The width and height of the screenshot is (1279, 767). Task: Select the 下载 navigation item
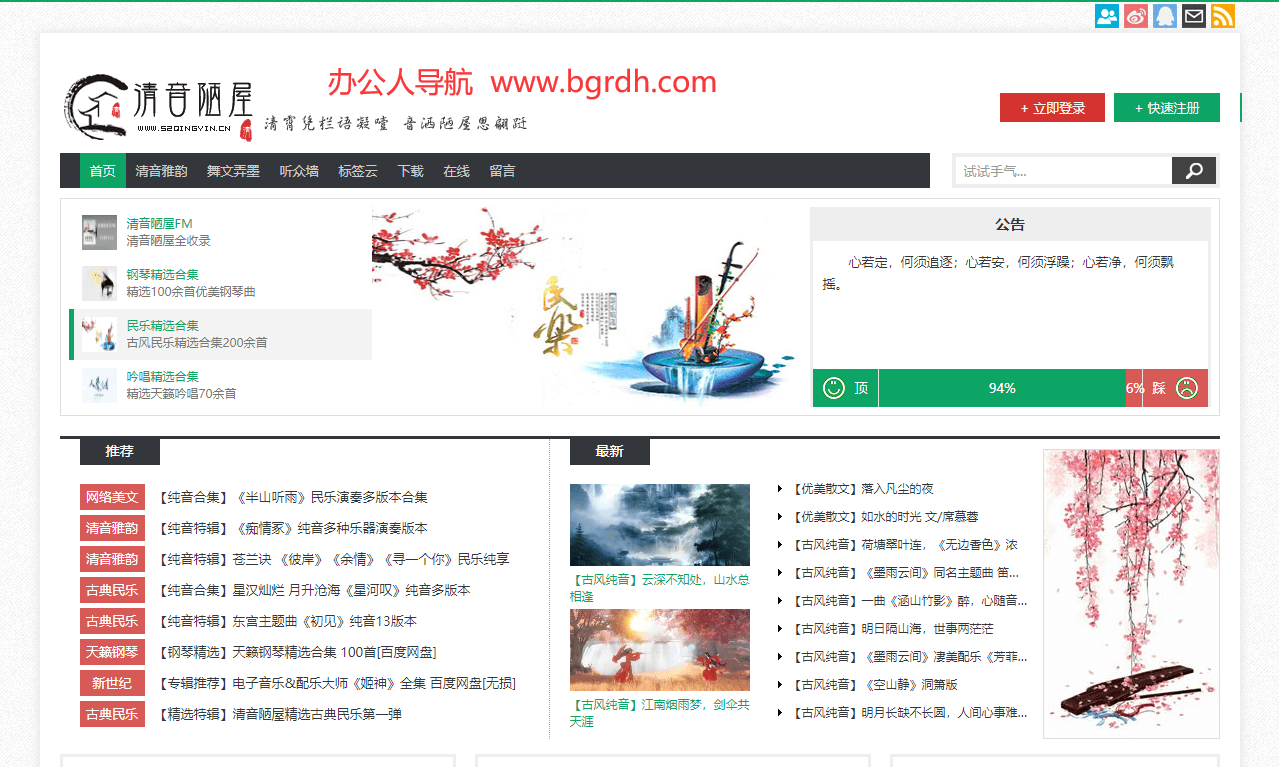click(x=410, y=171)
